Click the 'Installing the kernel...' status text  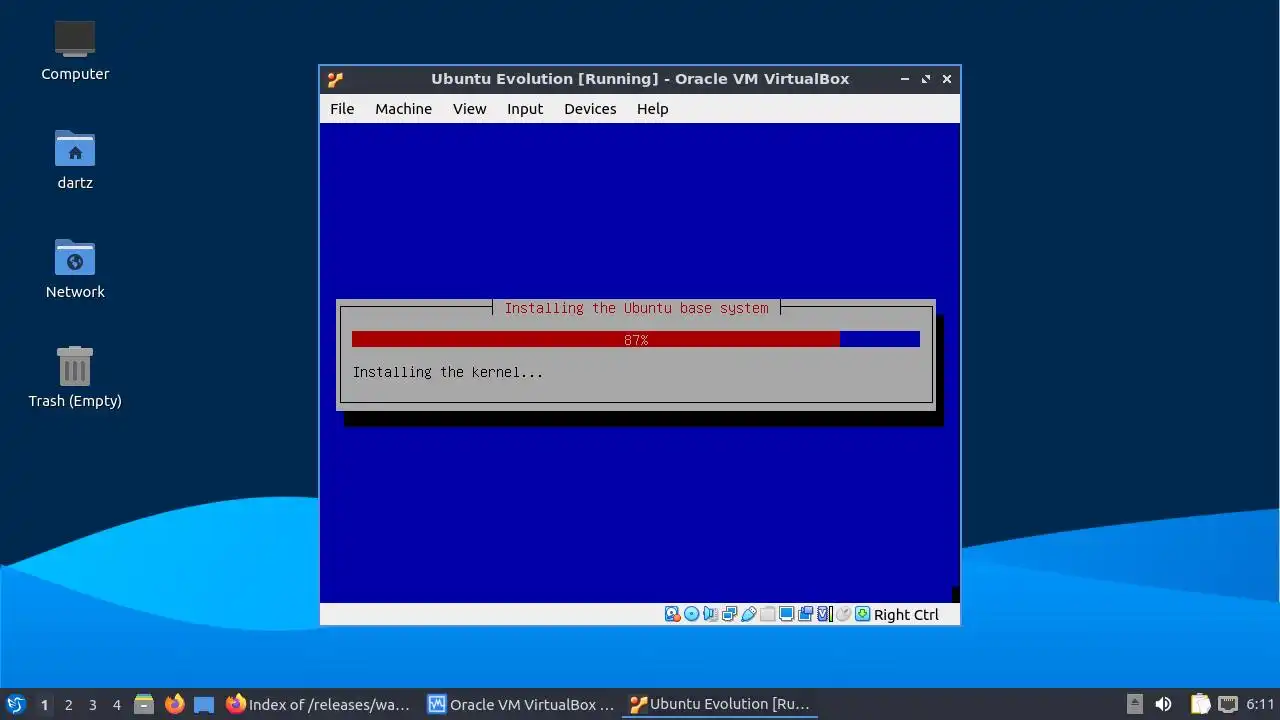[448, 372]
